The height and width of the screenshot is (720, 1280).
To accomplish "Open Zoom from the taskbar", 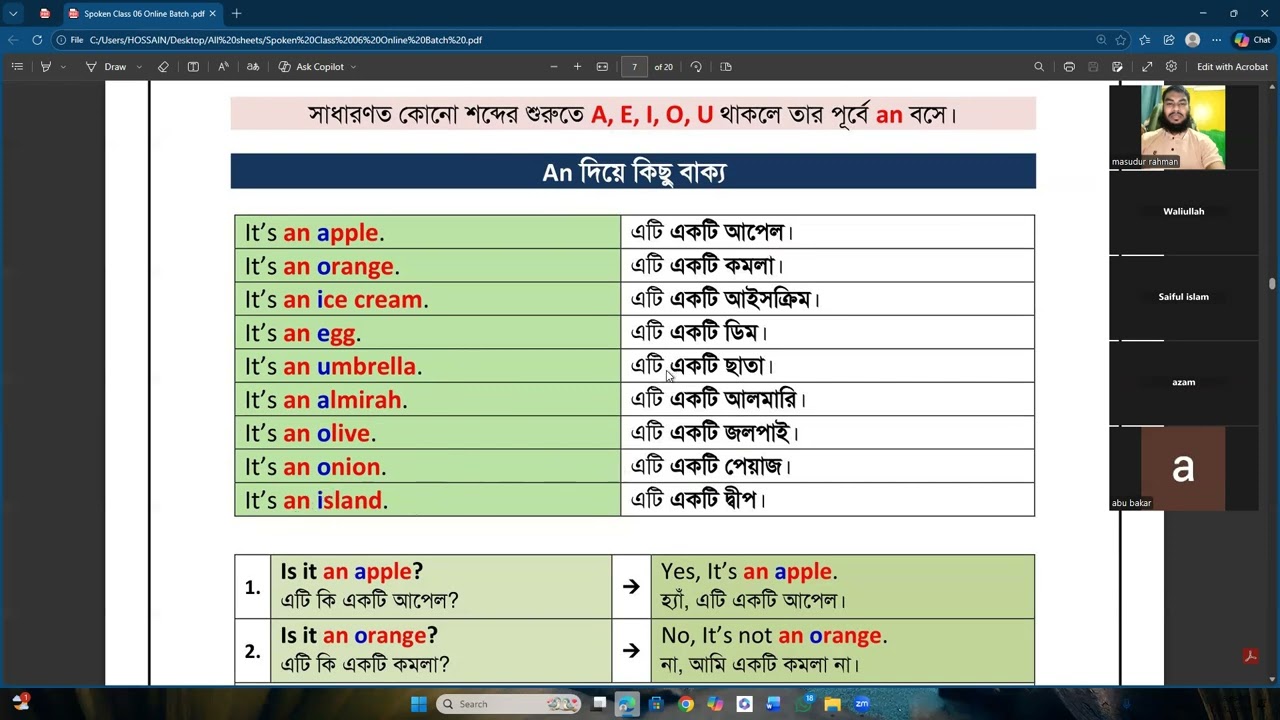I will (x=862, y=704).
